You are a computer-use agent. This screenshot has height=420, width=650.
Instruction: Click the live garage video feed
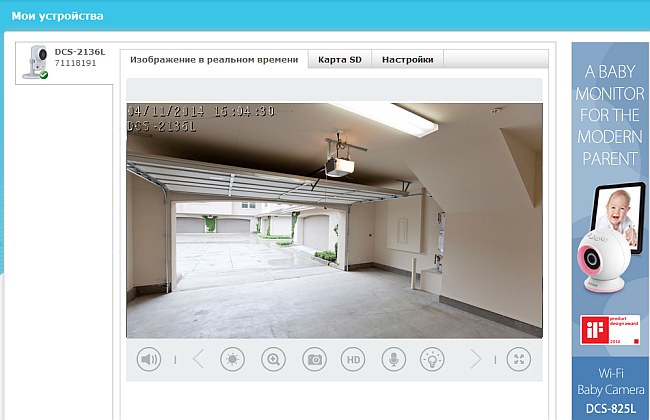point(334,220)
